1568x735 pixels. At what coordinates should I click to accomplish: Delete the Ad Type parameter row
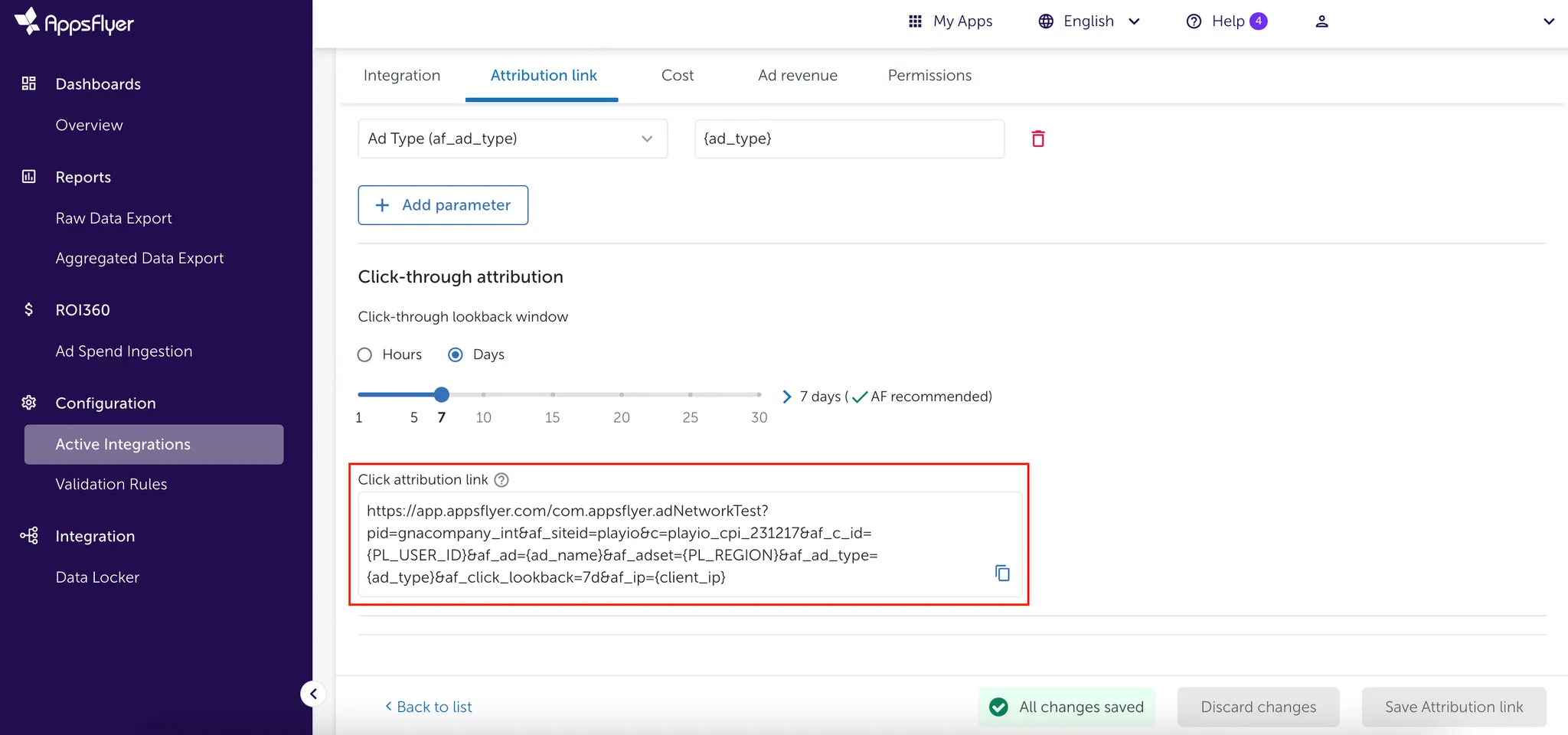pos(1038,139)
